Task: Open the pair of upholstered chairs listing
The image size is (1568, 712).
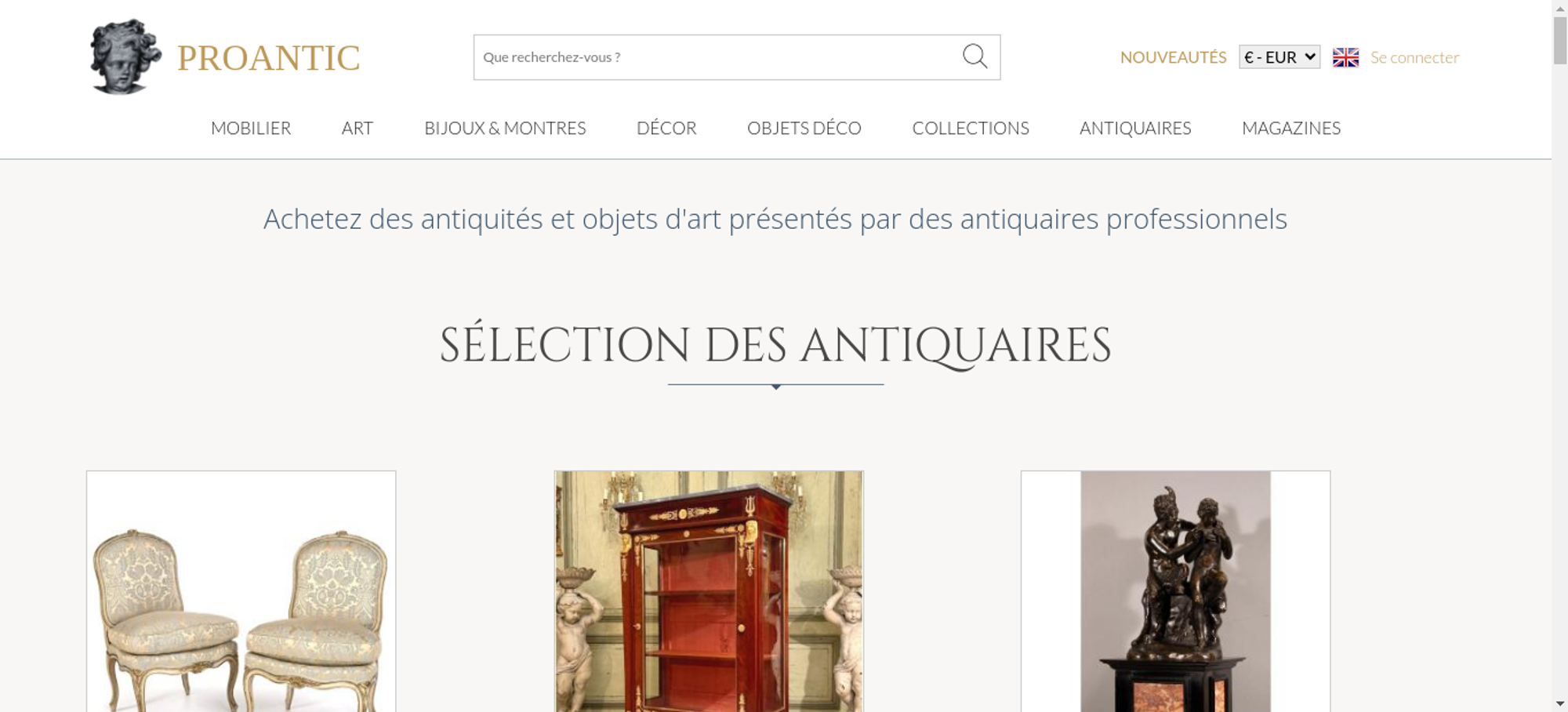Action: tap(241, 591)
